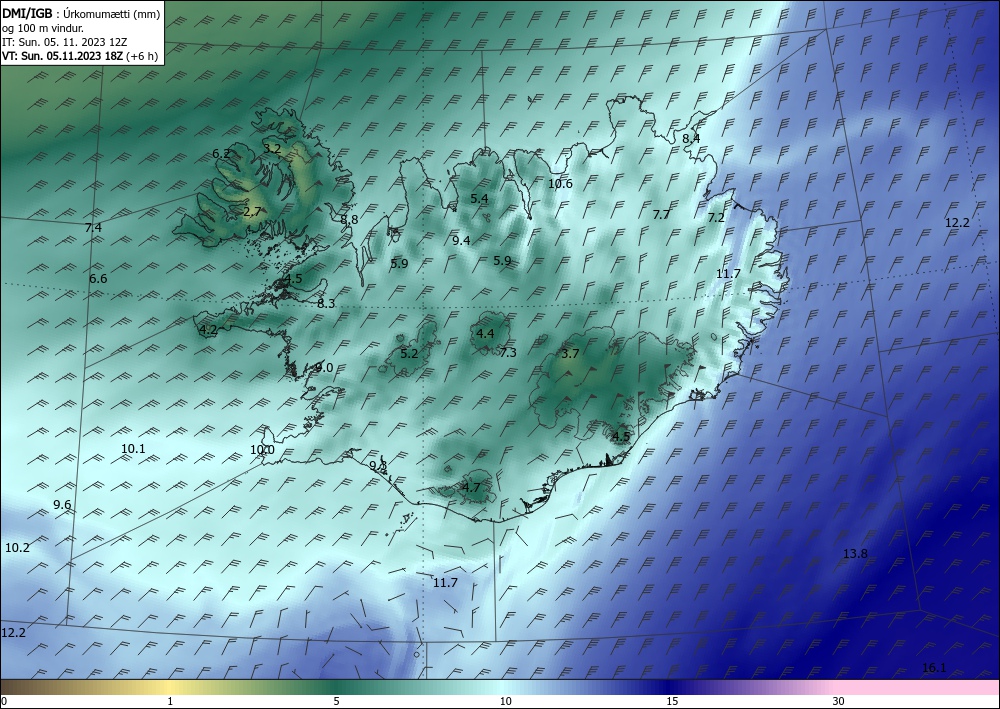Click the color scale label 30
The image size is (1000, 709).
tap(838, 702)
